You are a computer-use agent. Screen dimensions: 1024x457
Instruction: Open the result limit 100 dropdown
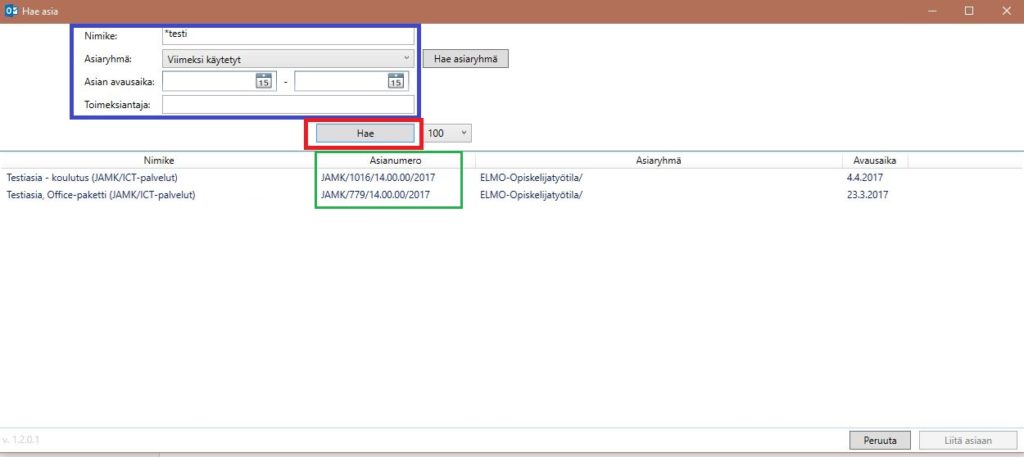[x=447, y=133]
